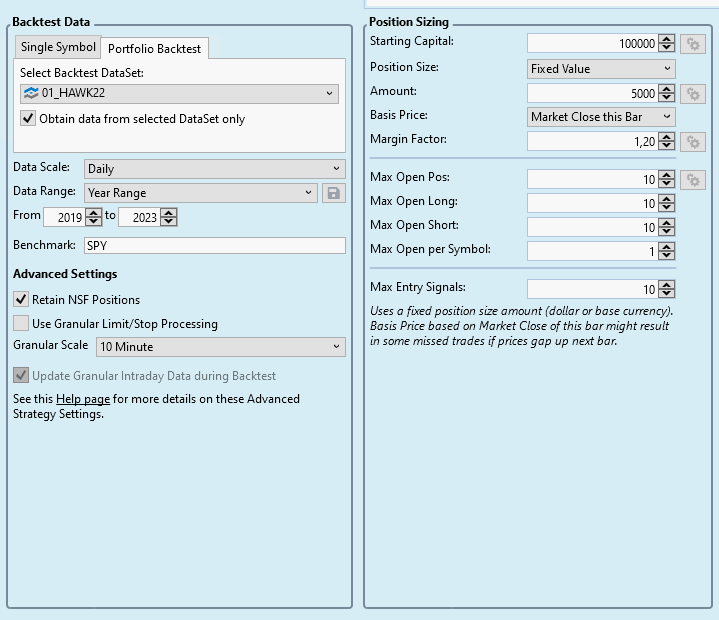This screenshot has height=620, width=719.
Task: Open the Data Range dropdown
Action: click(201, 193)
